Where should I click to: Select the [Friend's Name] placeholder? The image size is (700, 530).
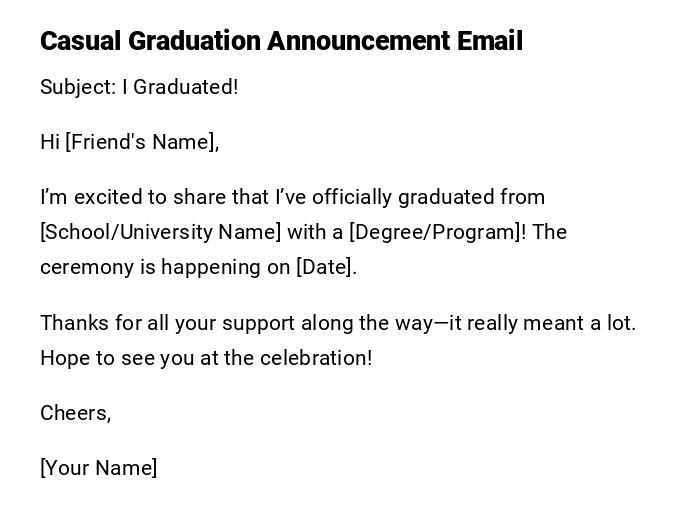pyautogui.click(x=142, y=142)
